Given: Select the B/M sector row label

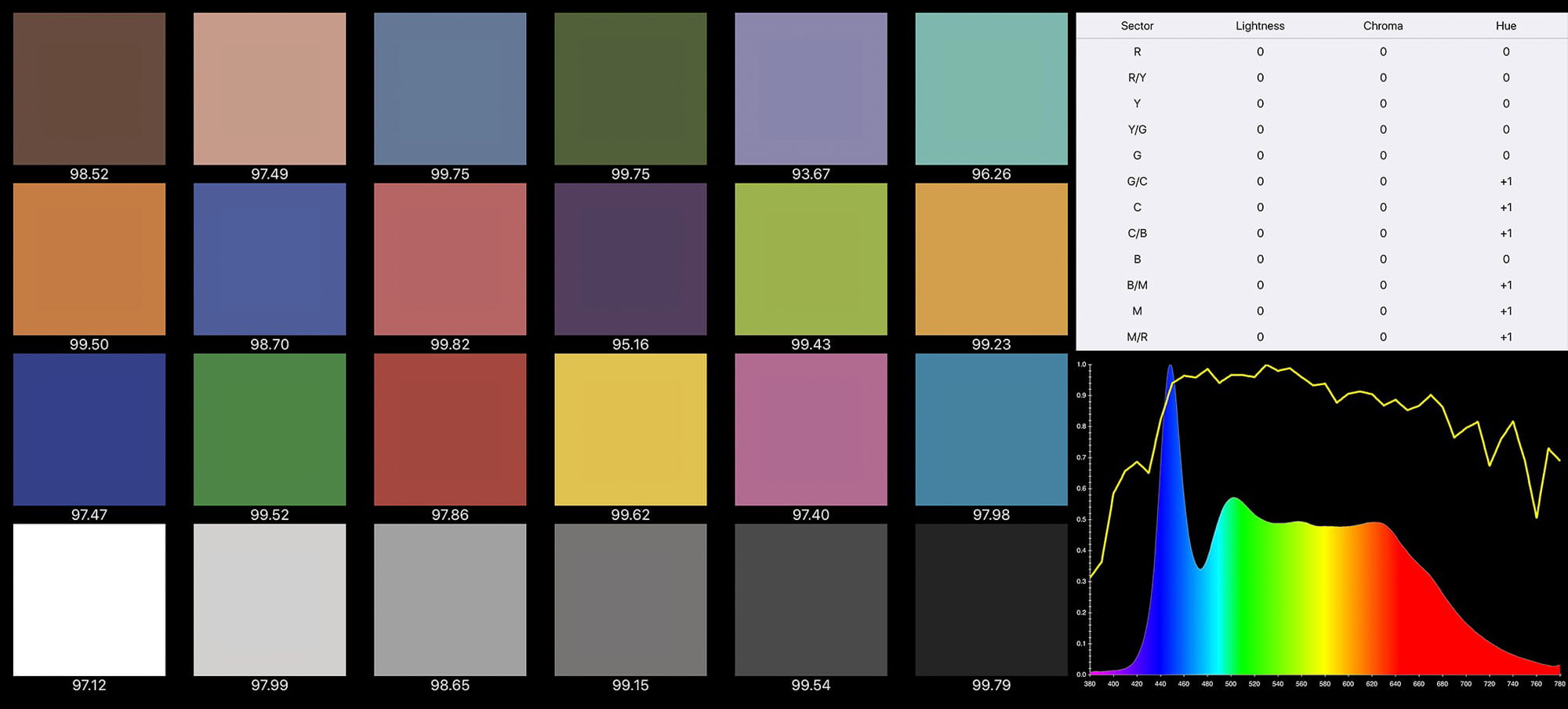Looking at the screenshot, I should tap(1137, 285).
